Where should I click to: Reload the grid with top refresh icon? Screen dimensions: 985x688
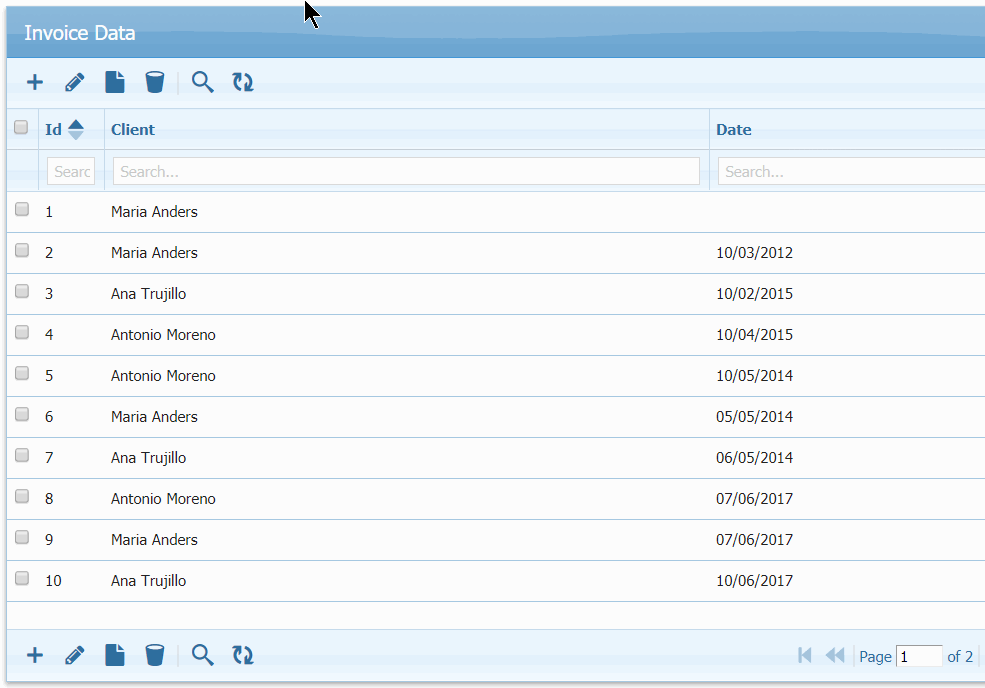(x=243, y=82)
